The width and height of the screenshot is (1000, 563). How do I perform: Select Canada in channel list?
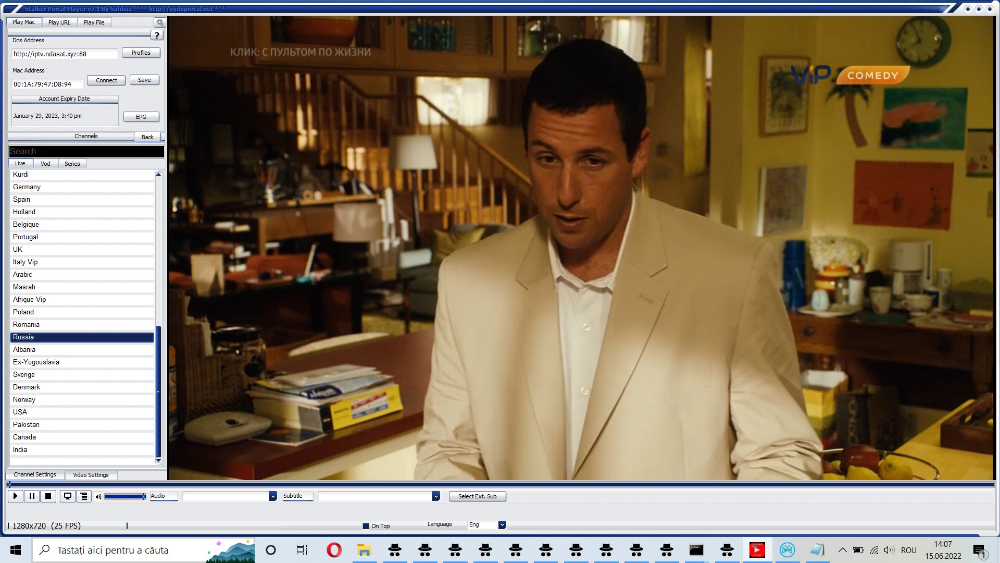tap(82, 437)
